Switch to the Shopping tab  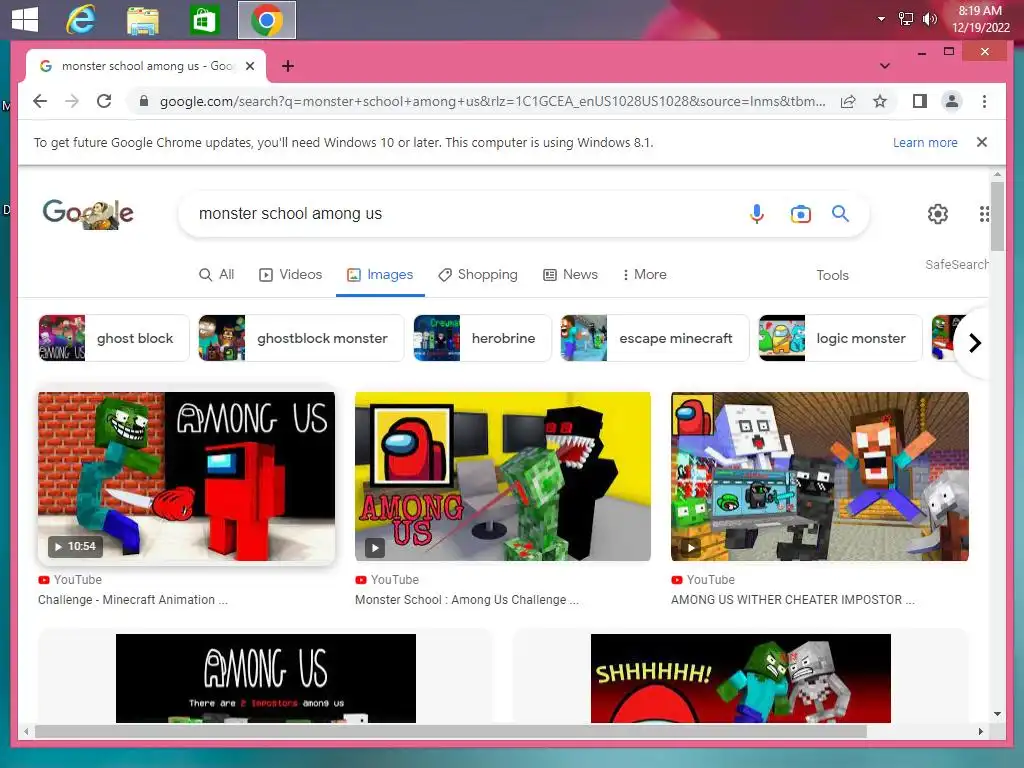(478, 275)
